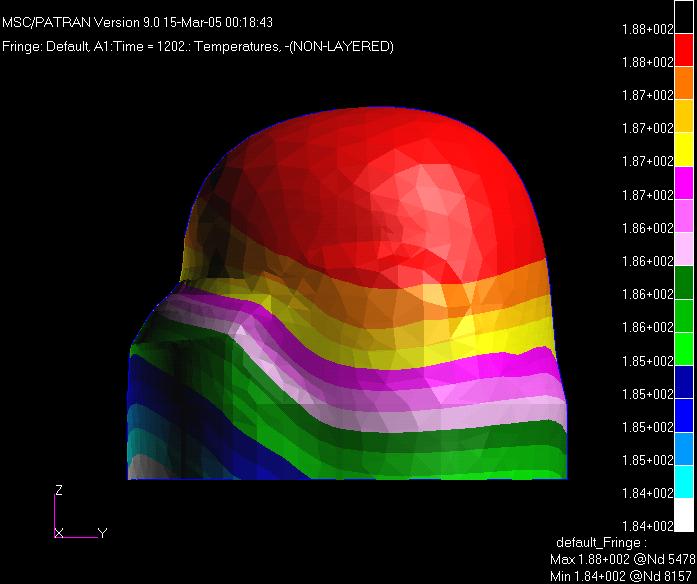Viewport: 697px width, 584px height.
Task: Pick the bright magenta legend swatch
Action: (684, 183)
